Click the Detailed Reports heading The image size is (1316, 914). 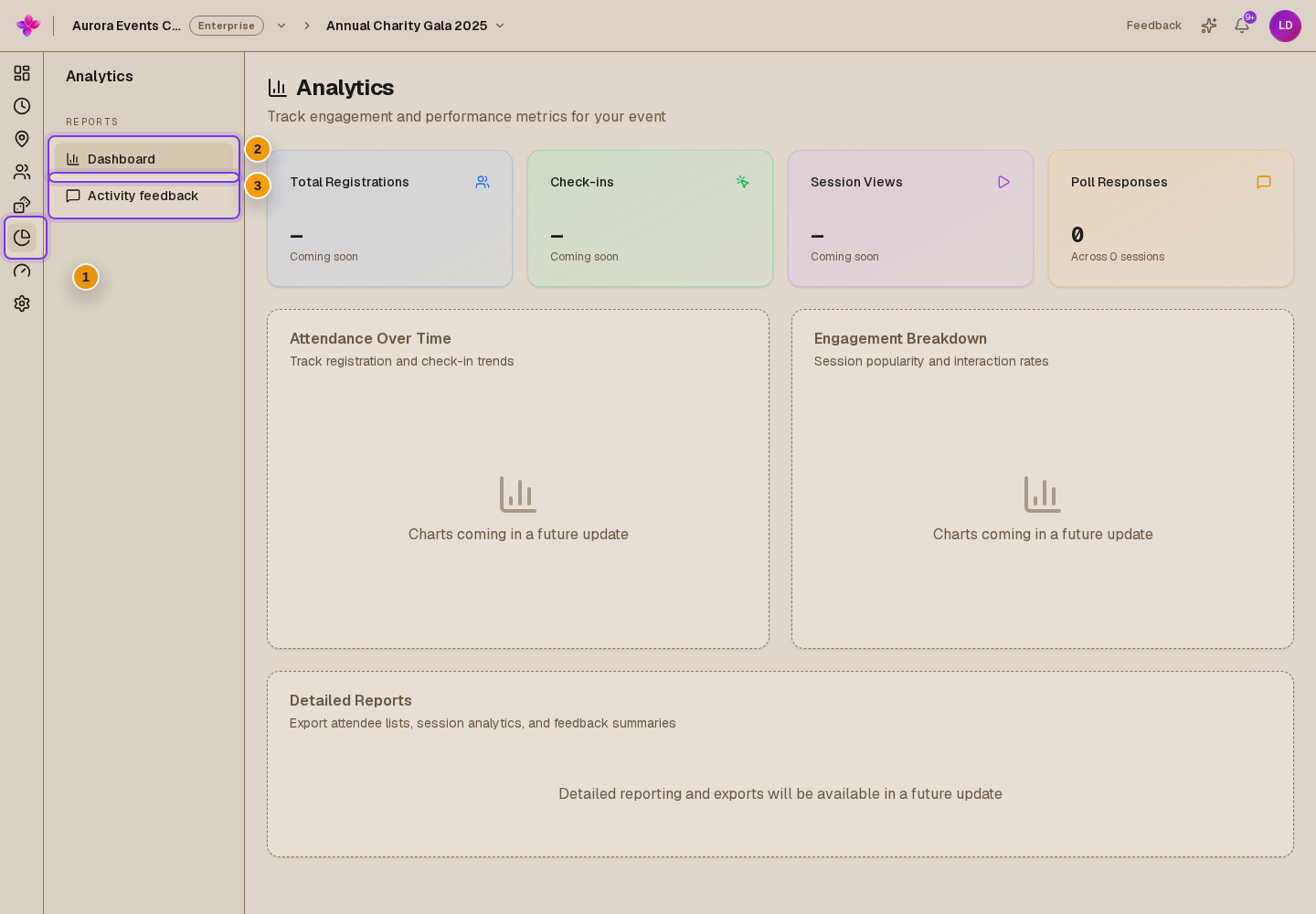point(351,700)
